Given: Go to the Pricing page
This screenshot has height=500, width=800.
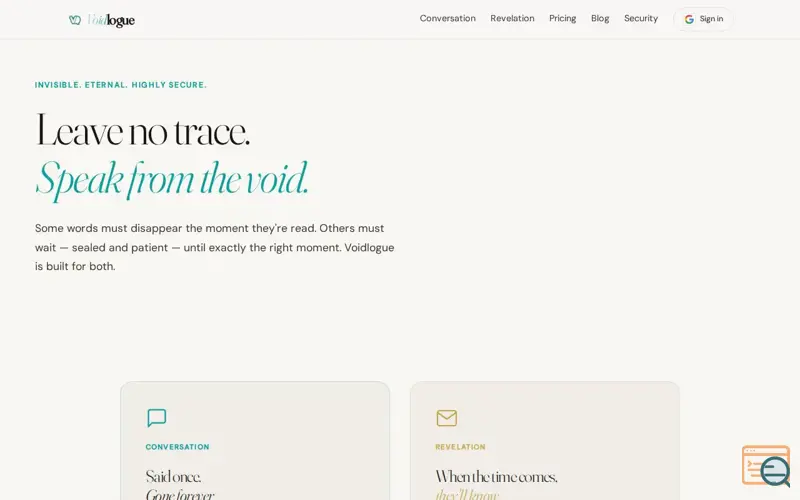Looking at the screenshot, I should pos(562,18).
